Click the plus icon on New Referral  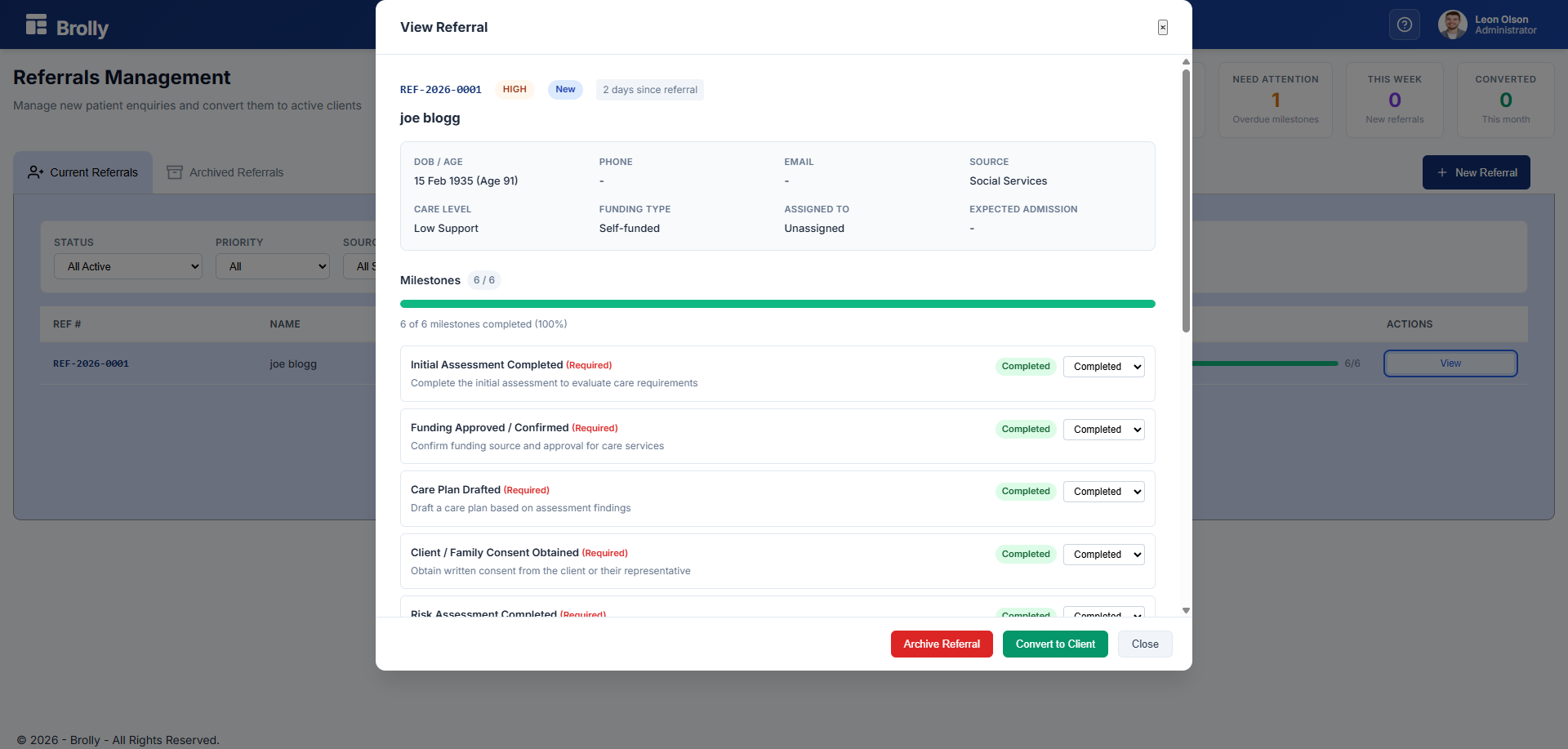(x=1441, y=172)
